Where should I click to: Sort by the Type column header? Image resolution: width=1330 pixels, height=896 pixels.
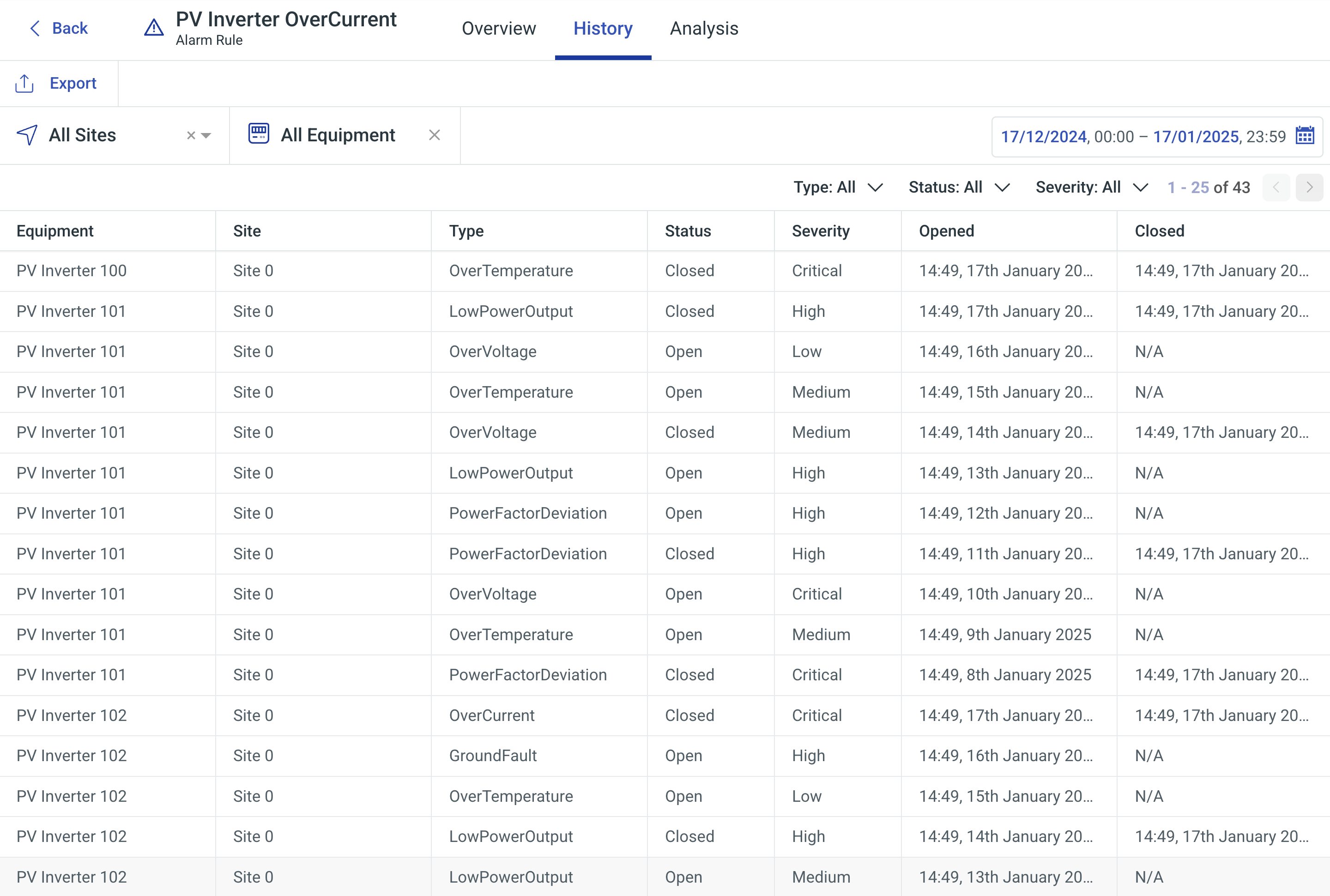point(466,231)
